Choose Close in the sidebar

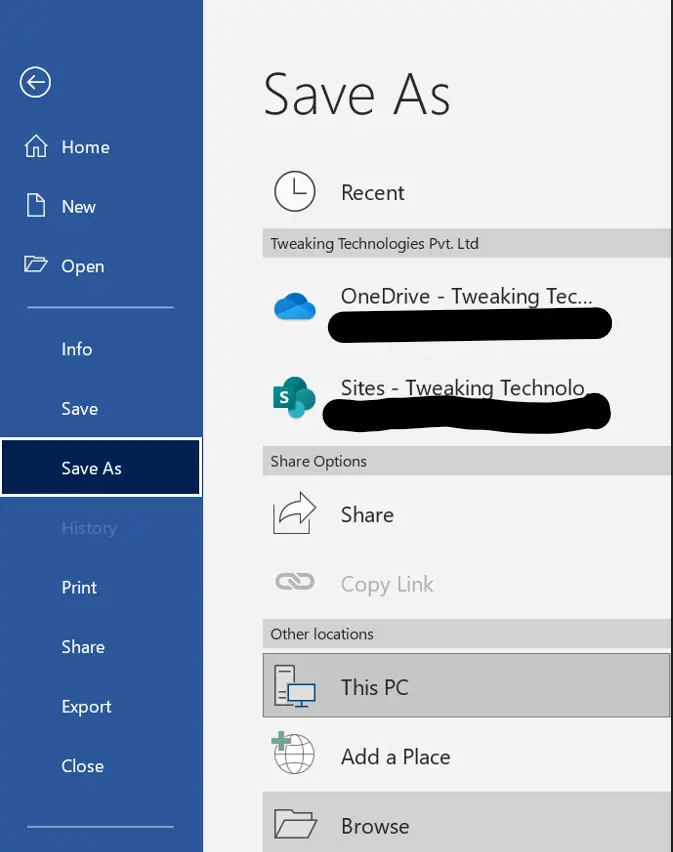(101, 766)
